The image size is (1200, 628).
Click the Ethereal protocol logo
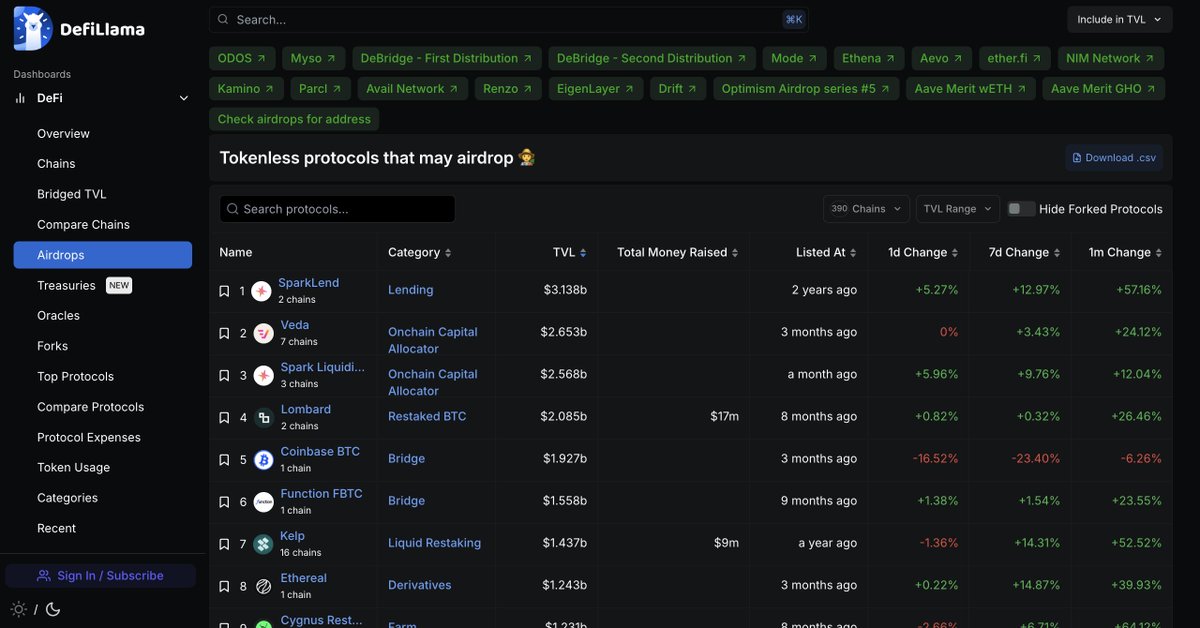tap(263, 586)
